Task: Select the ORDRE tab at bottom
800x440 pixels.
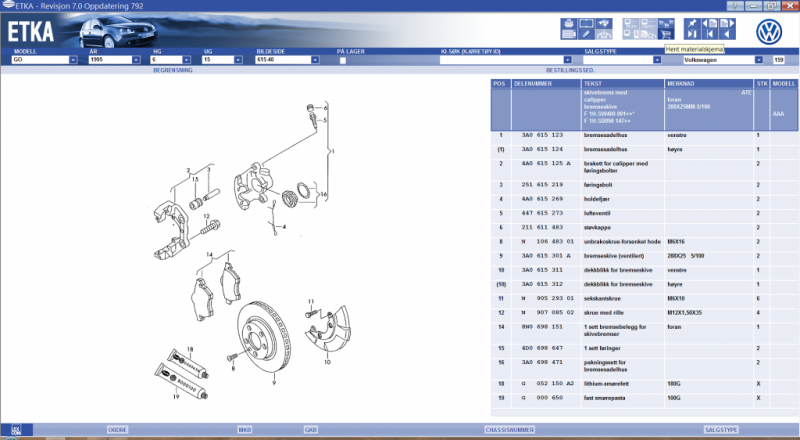Action: pos(118,429)
